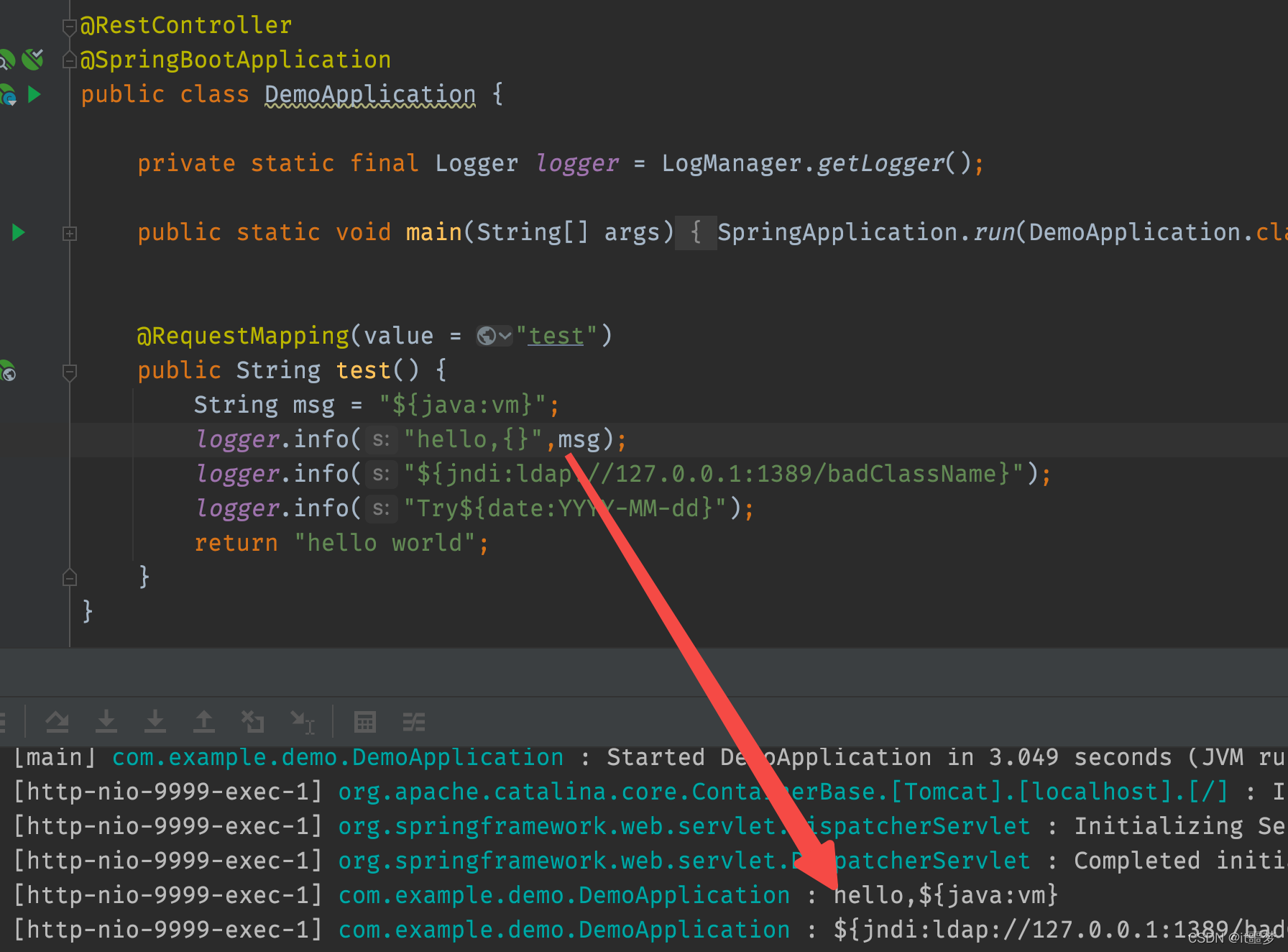Collapse the @SpringBootApplication fold marker

(x=70, y=60)
